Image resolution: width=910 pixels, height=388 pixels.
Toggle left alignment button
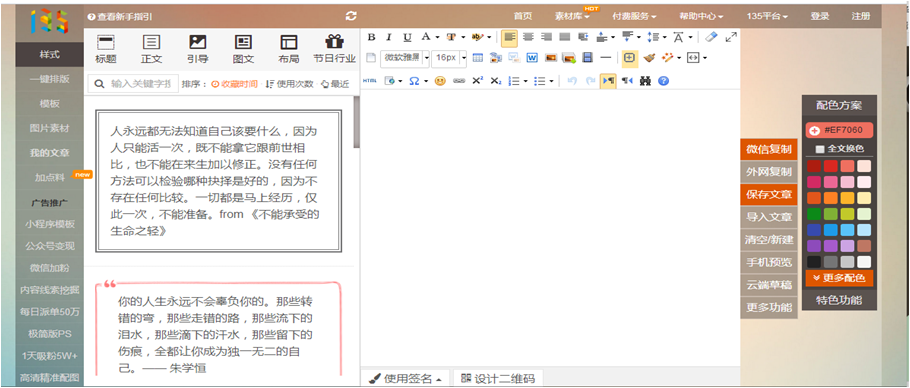[510, 37]
